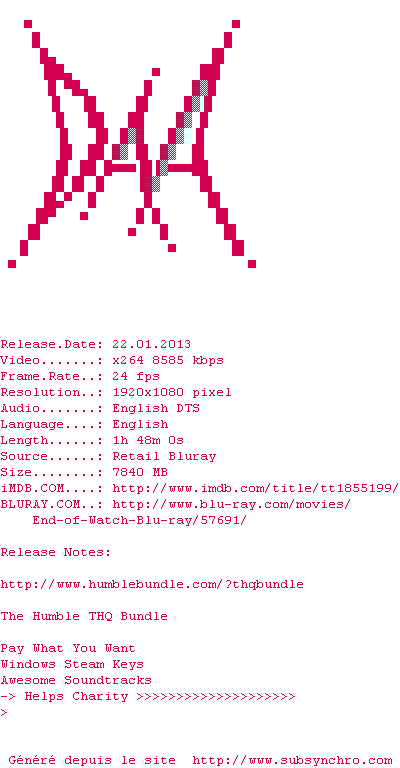Select the Length 1h 48m 0s text
Viewport: 400px width, 768px height.
[92, 440]
